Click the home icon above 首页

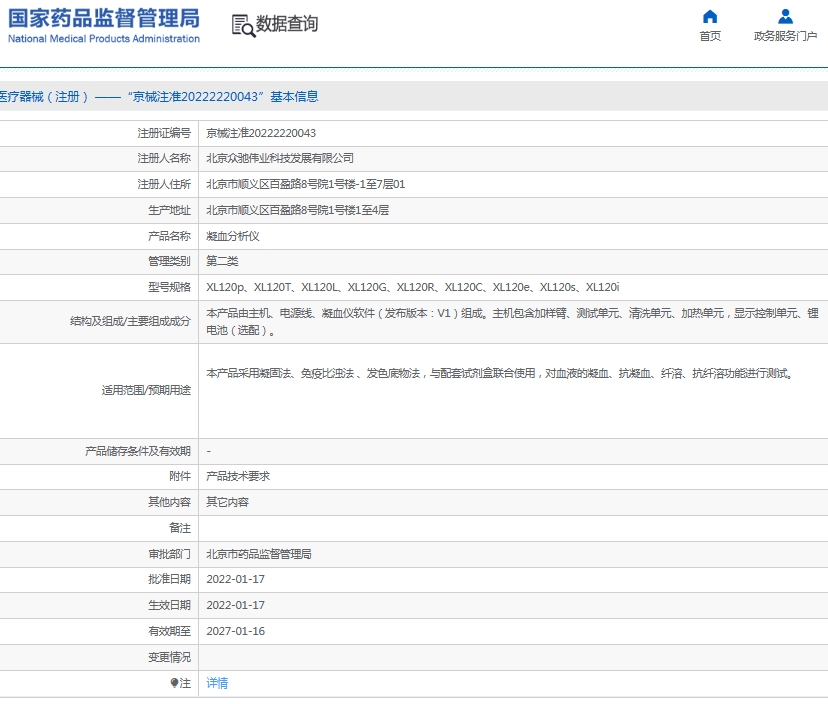[x=710, y=16]
